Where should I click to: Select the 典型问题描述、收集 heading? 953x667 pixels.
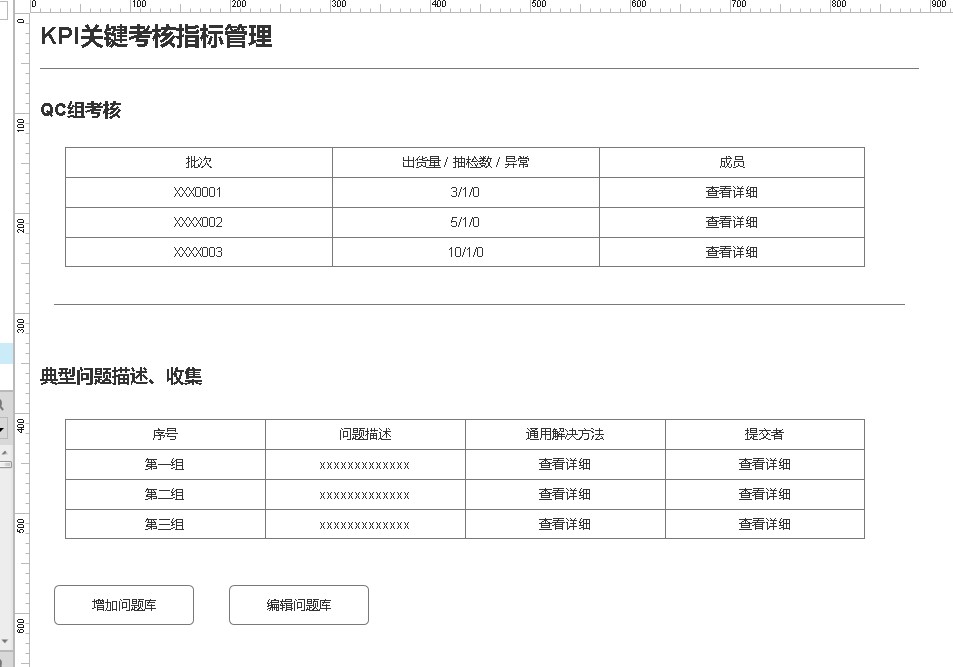[121, 376]
